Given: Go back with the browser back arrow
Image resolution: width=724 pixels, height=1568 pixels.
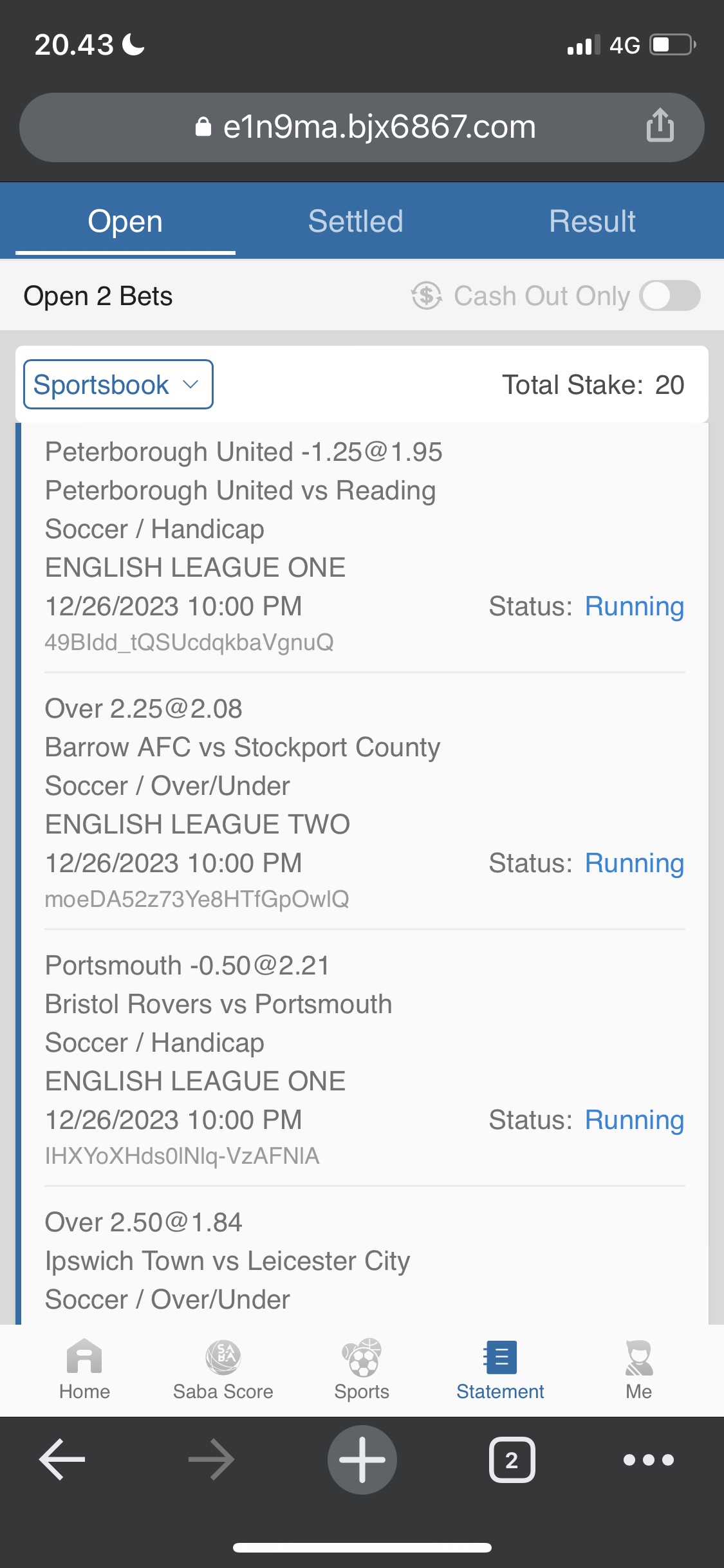Looking at the screenshot, I should 62,1459.
